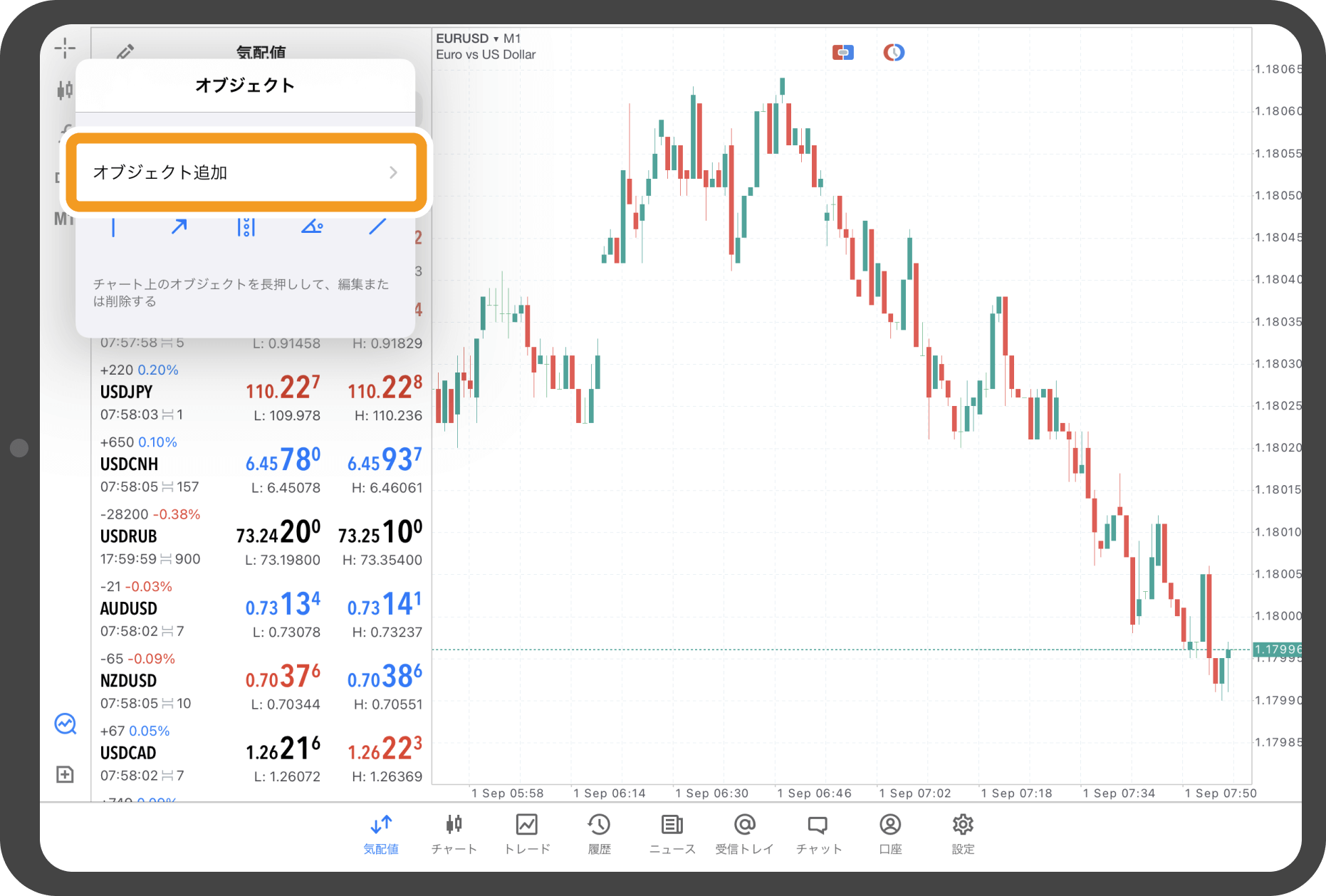This screenshot has width=1326, height=896.
Task: Open the 履歴 history tab
Action: click(599, 834)
